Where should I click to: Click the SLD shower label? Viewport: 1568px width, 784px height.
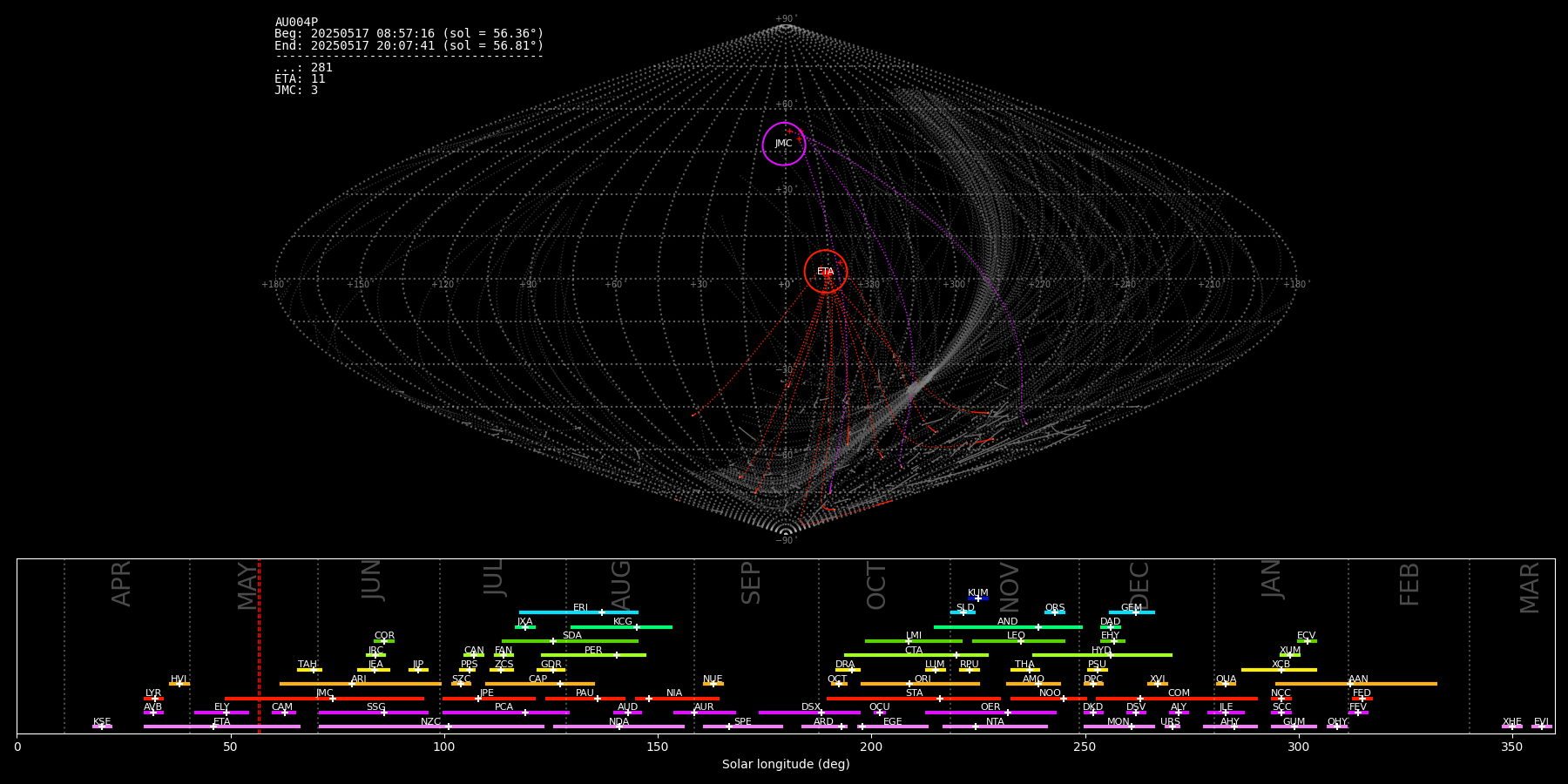coord(965,608)
